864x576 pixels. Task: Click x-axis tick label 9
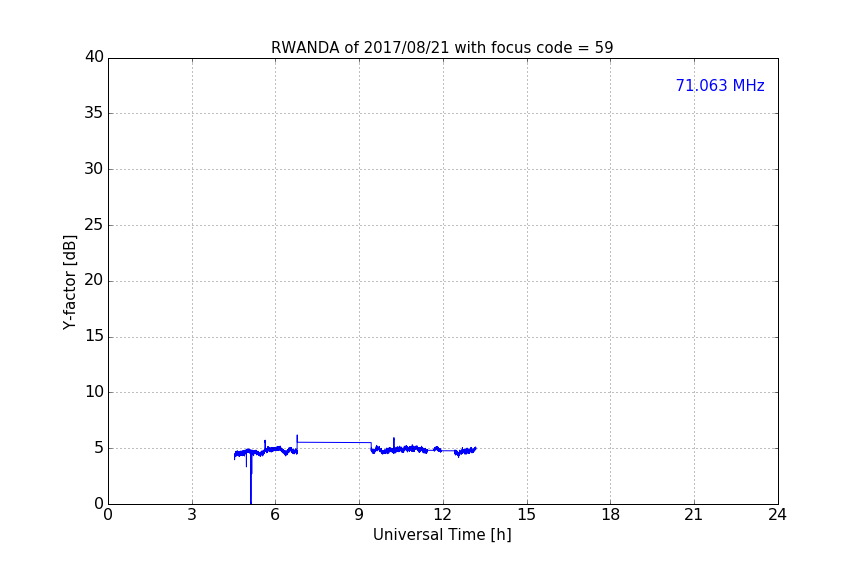point(359,515)
